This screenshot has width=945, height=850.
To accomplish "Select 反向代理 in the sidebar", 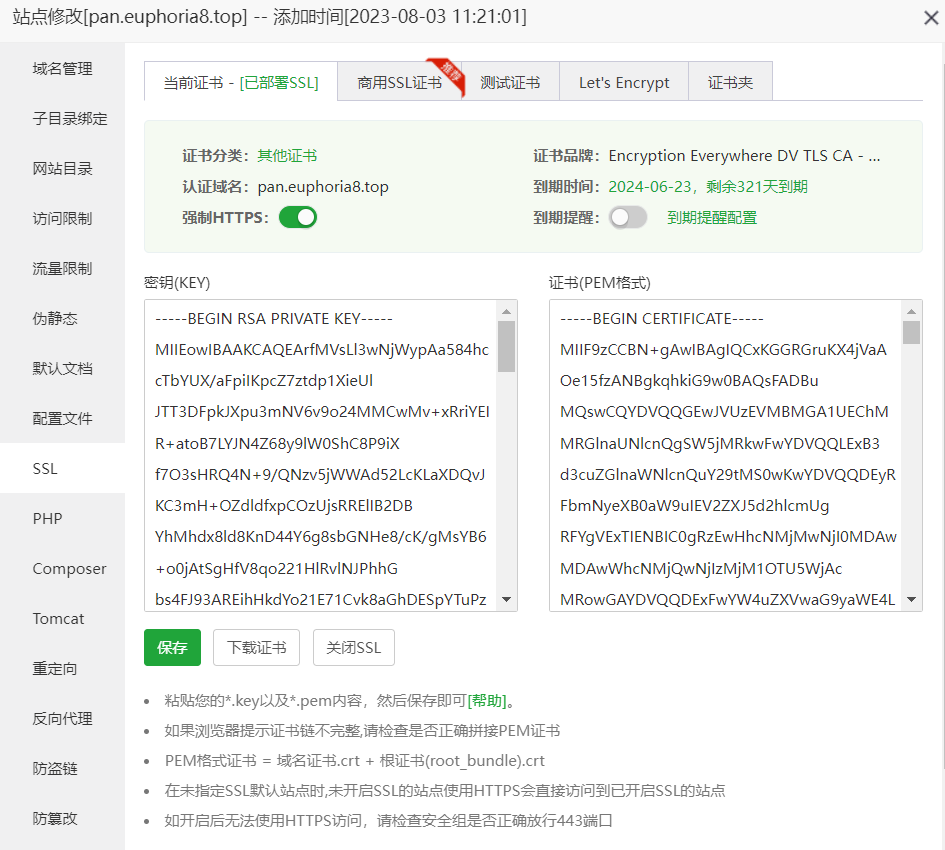I will click(x=62, y=718).
